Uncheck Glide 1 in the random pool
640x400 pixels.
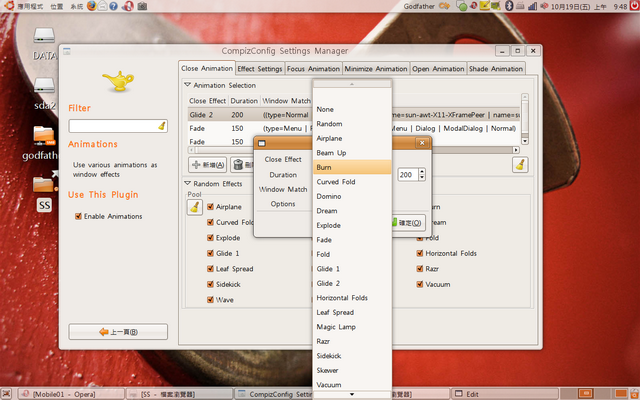click(210, 253)
